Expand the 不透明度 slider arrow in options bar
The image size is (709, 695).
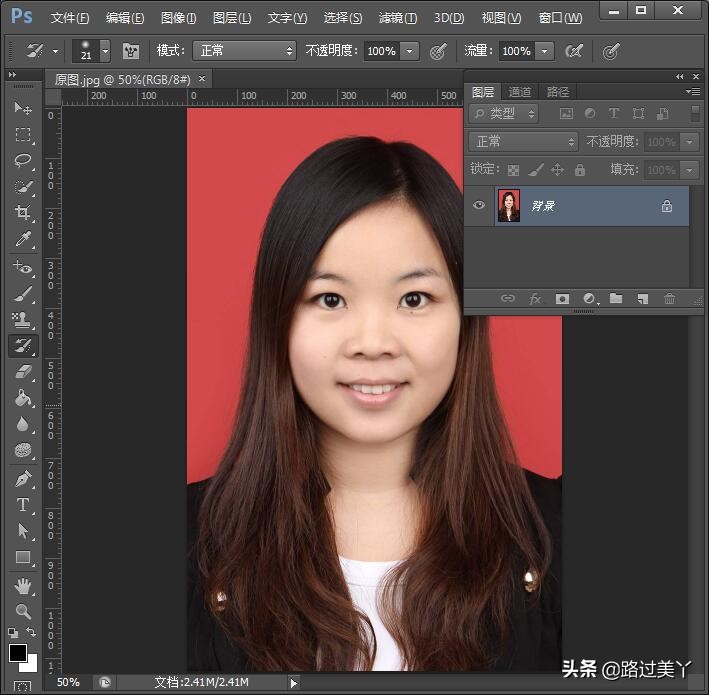click(x=409, y=51)
